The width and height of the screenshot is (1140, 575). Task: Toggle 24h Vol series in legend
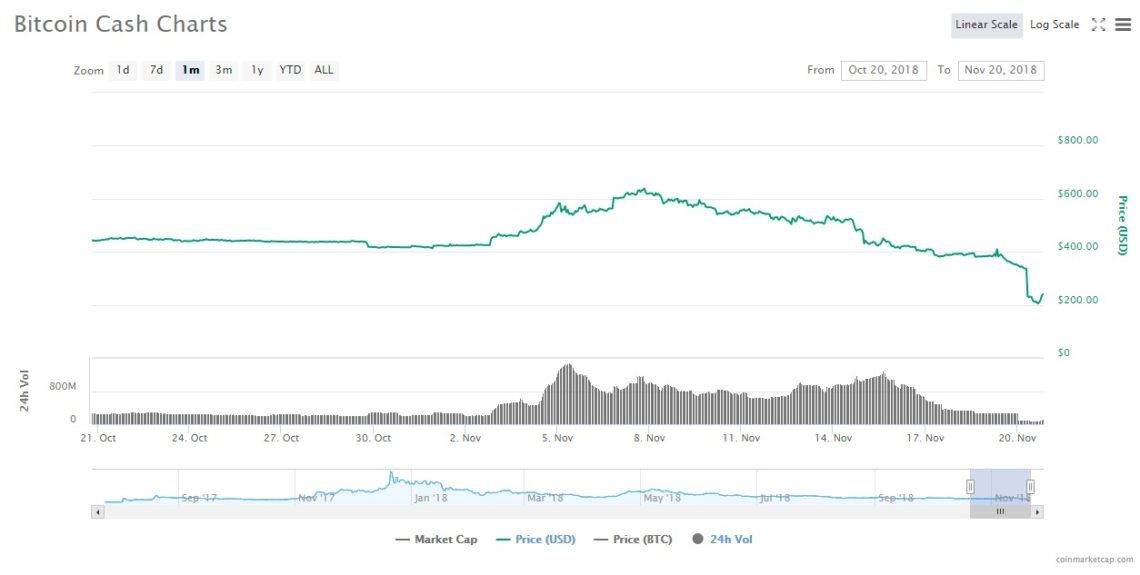tap(722, 539)
